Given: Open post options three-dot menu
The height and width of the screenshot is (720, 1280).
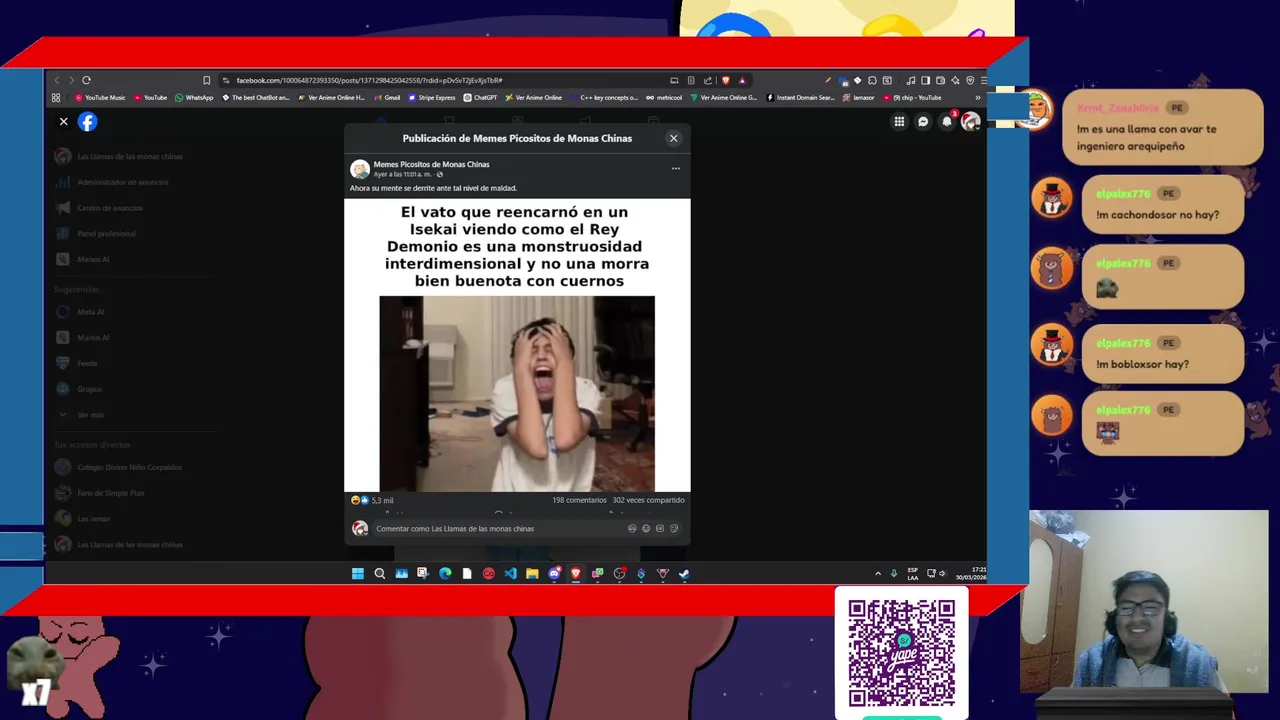Looking at the screenshot, I should point(675,168).
